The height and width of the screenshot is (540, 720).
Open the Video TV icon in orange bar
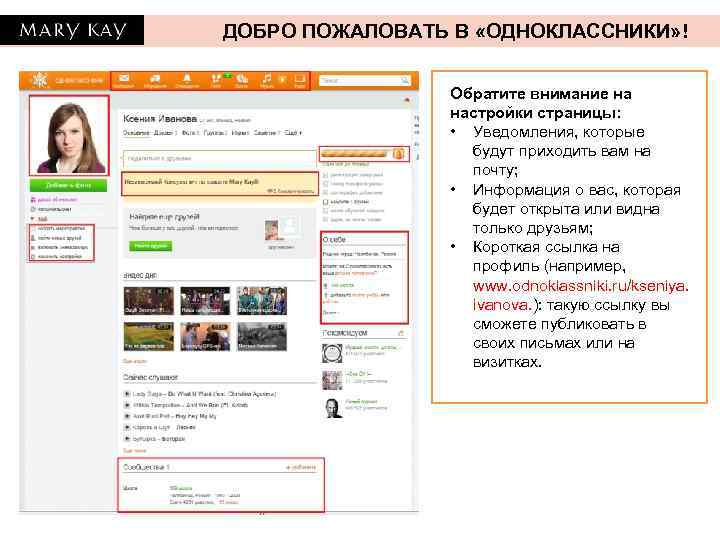point(299,79)
